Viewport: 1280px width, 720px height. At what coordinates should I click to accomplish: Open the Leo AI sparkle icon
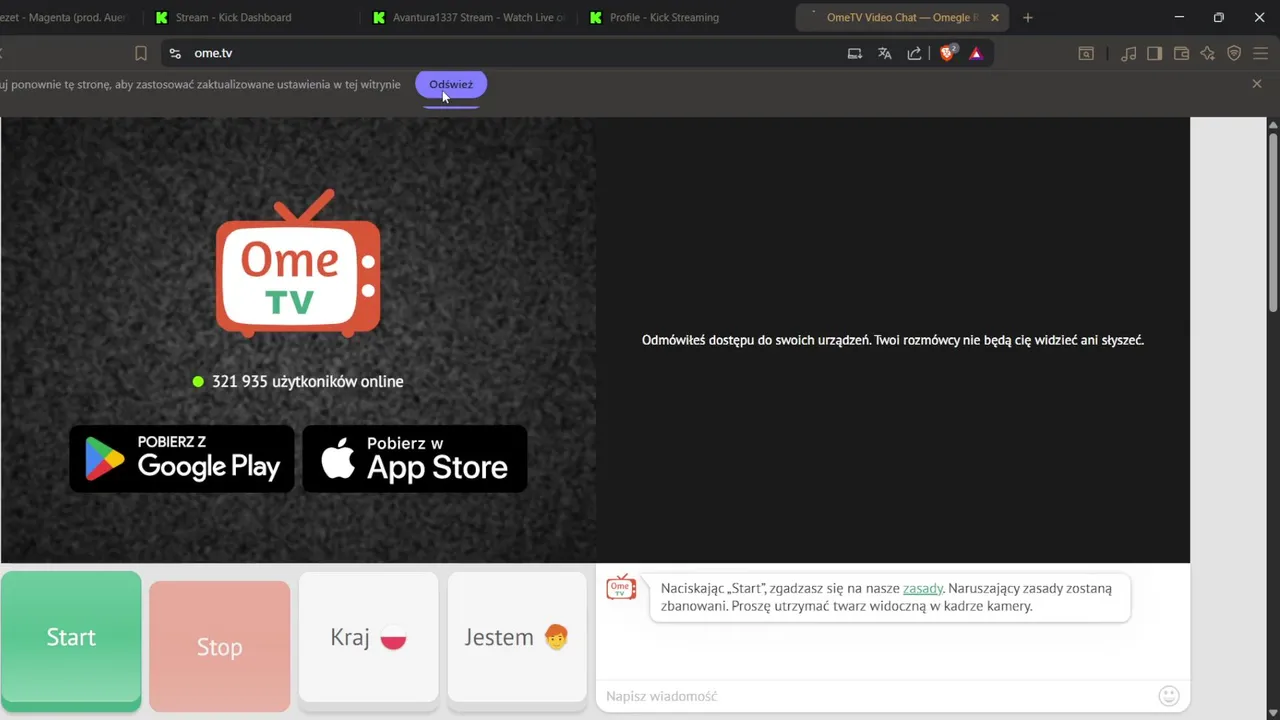(1208, 54)
